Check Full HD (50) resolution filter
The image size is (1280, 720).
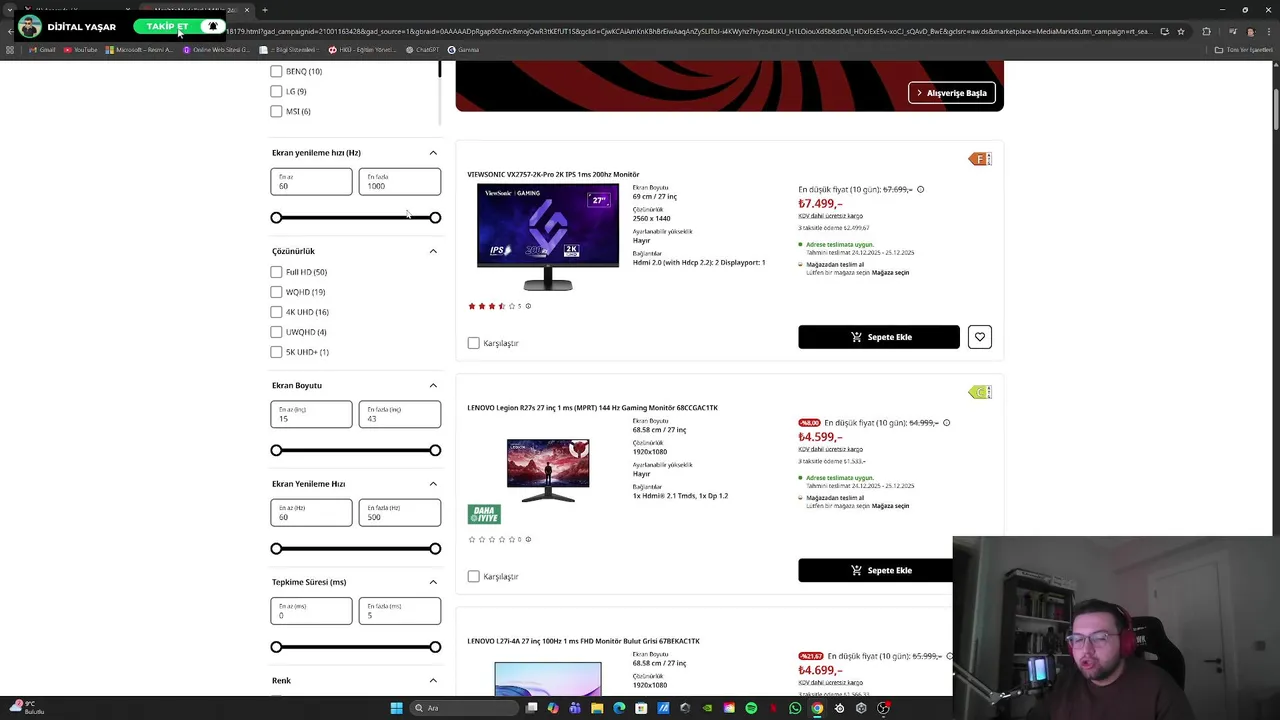[x=276, y=272]
